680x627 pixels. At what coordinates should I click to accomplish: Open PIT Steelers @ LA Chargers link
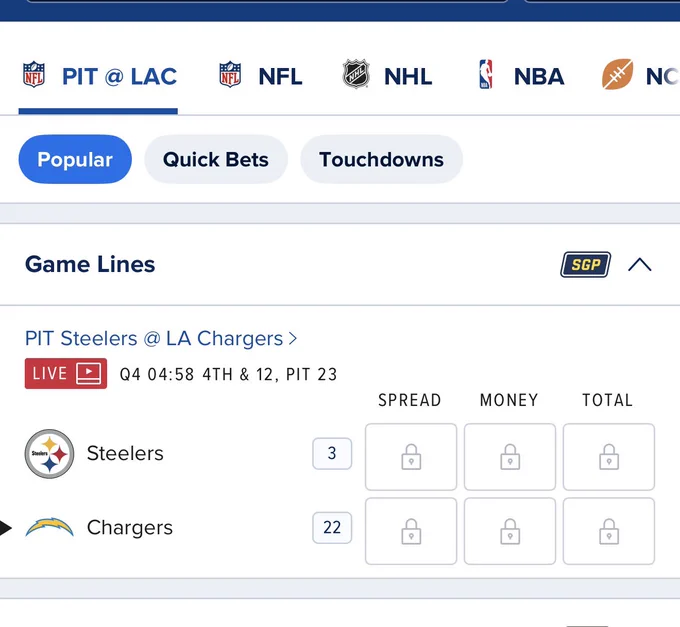pyautogui.click(x=161, y=338)
